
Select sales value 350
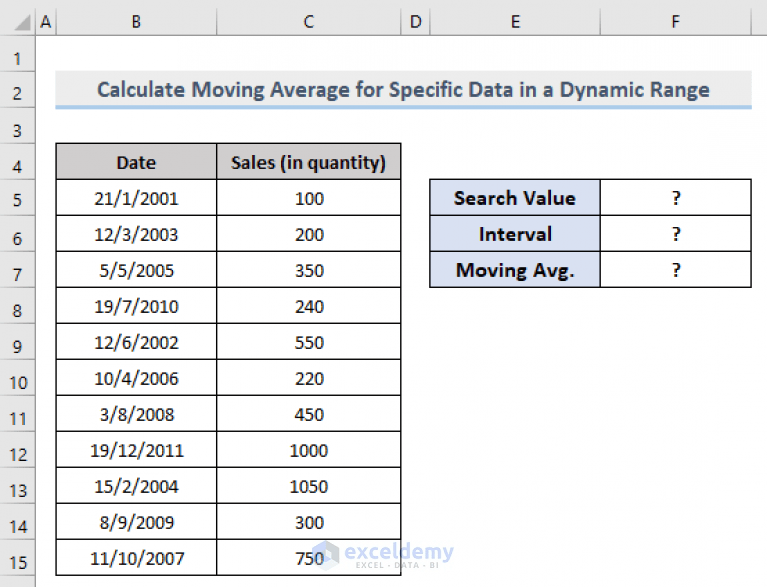coord(309,270)
